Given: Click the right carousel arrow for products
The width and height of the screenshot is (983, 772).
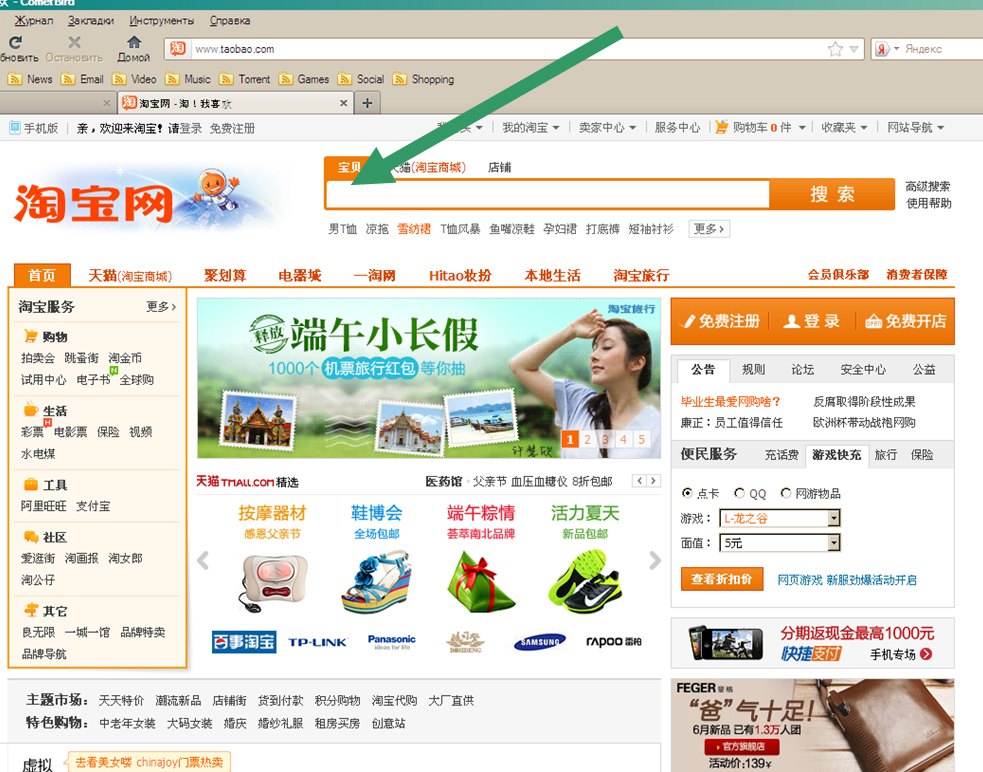Looking at the screenshot, I should click(654, 560).
